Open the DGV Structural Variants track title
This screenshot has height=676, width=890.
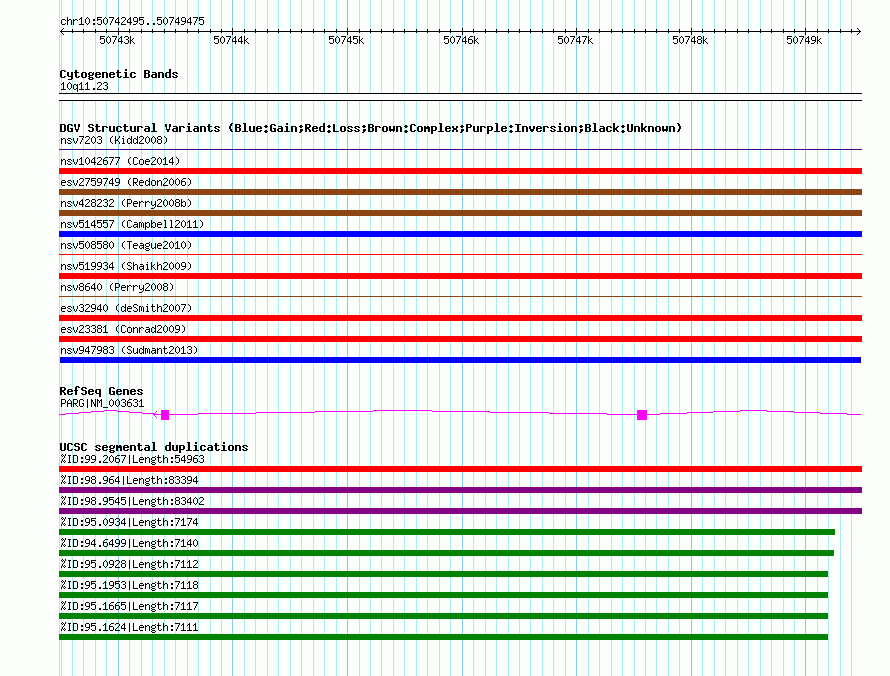pyautogui.click(x=370, y=128)
